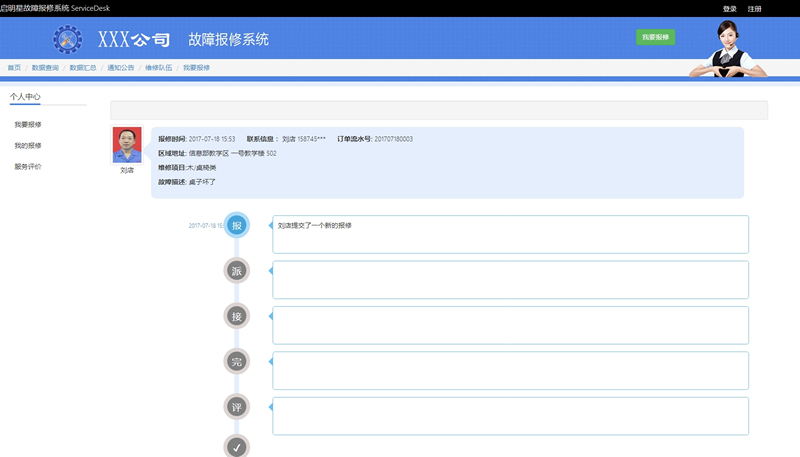
Task: Open 数据查询 in the navigation bar
Action: [45, 67]
